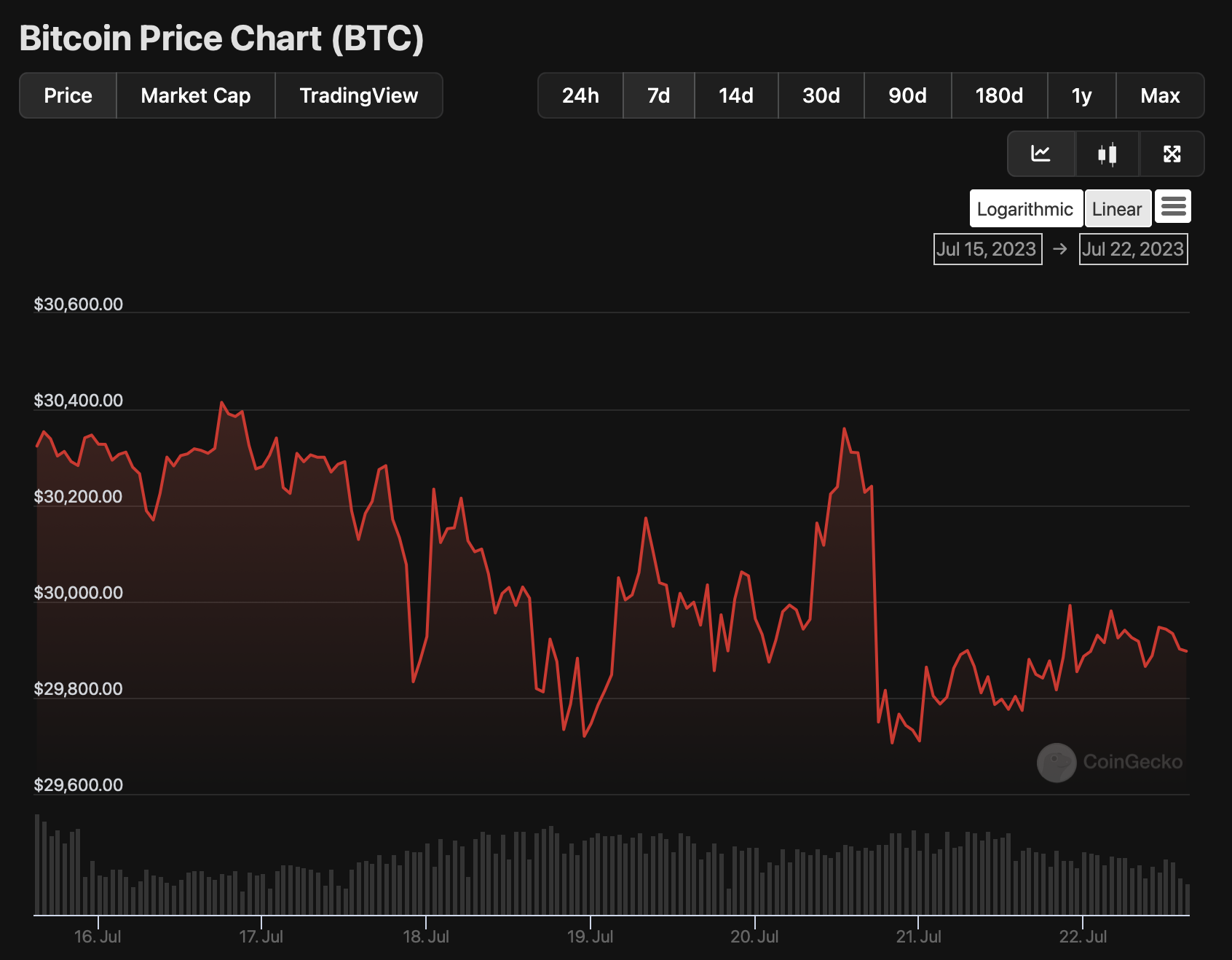Click the 17. Jul date label
The image size is (1232, 960).
(x=261, y=937)
